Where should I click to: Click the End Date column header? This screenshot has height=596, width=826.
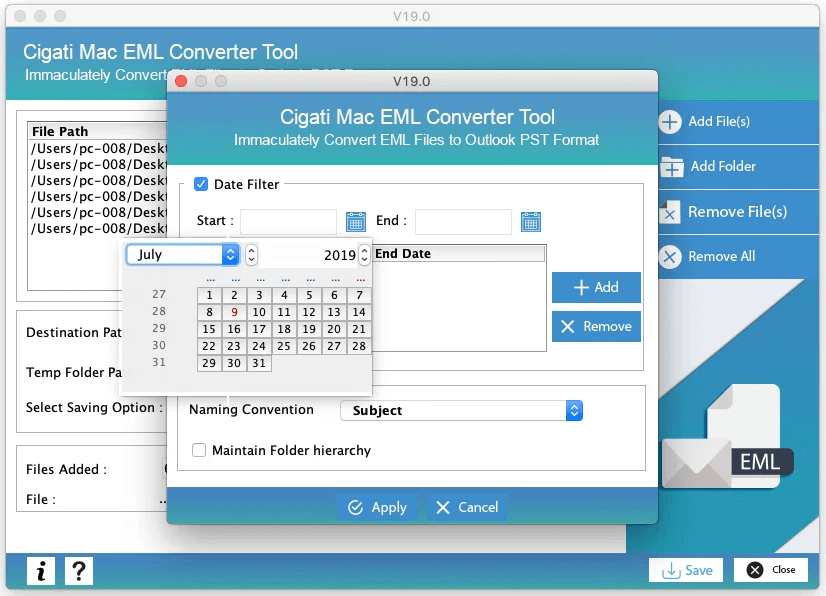pyautogui.click(x=459, y=253)
